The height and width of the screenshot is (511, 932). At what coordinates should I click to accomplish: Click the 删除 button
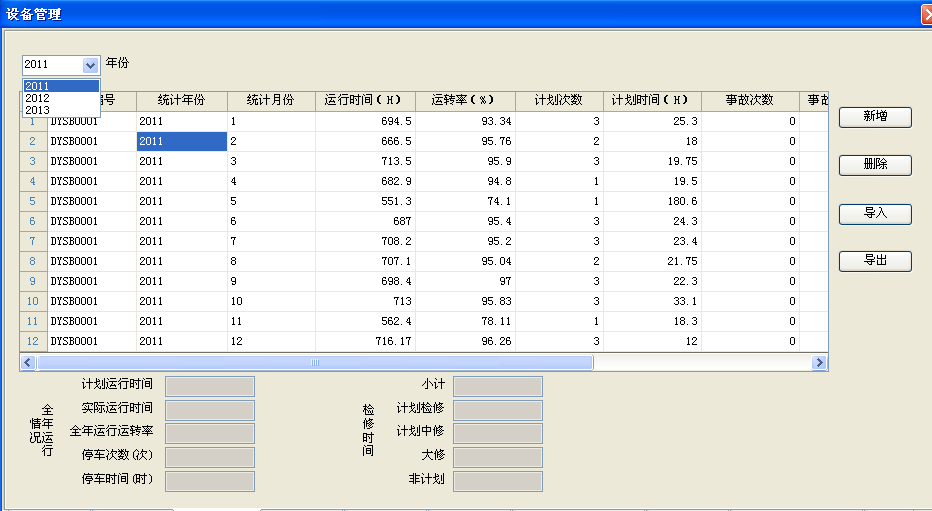click(x=875, y=165)
